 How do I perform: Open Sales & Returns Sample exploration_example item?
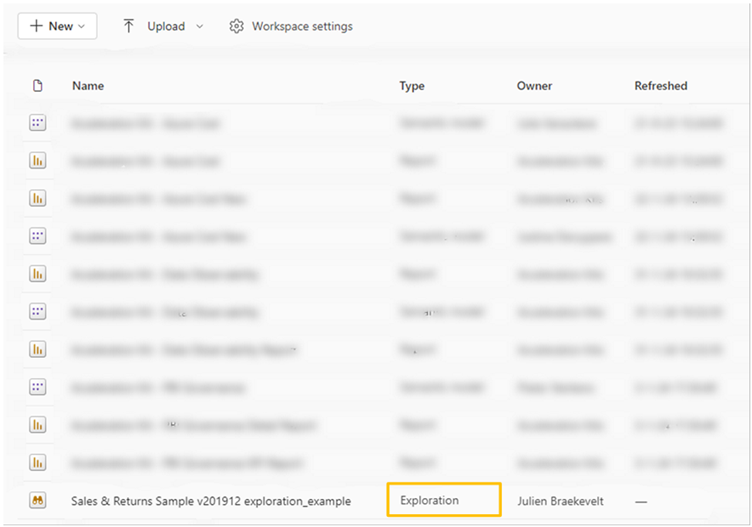click(x=211, y=500)
